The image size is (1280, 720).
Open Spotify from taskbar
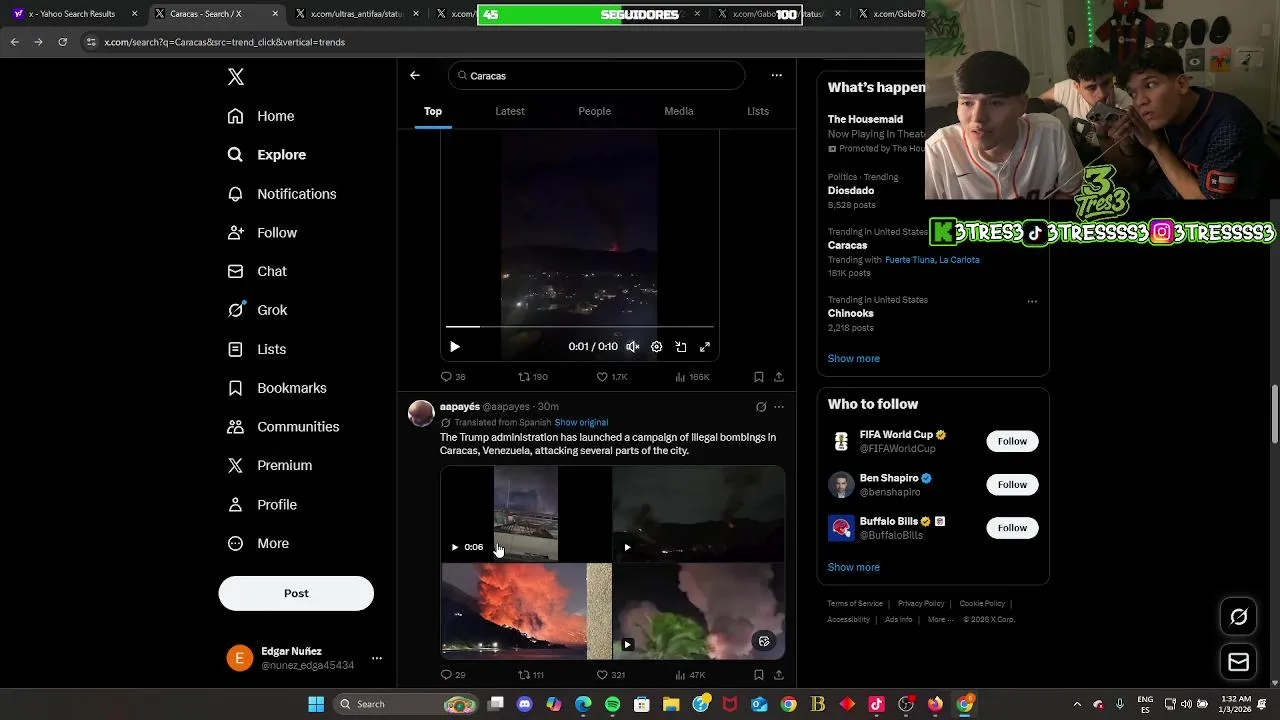[612, 704]
